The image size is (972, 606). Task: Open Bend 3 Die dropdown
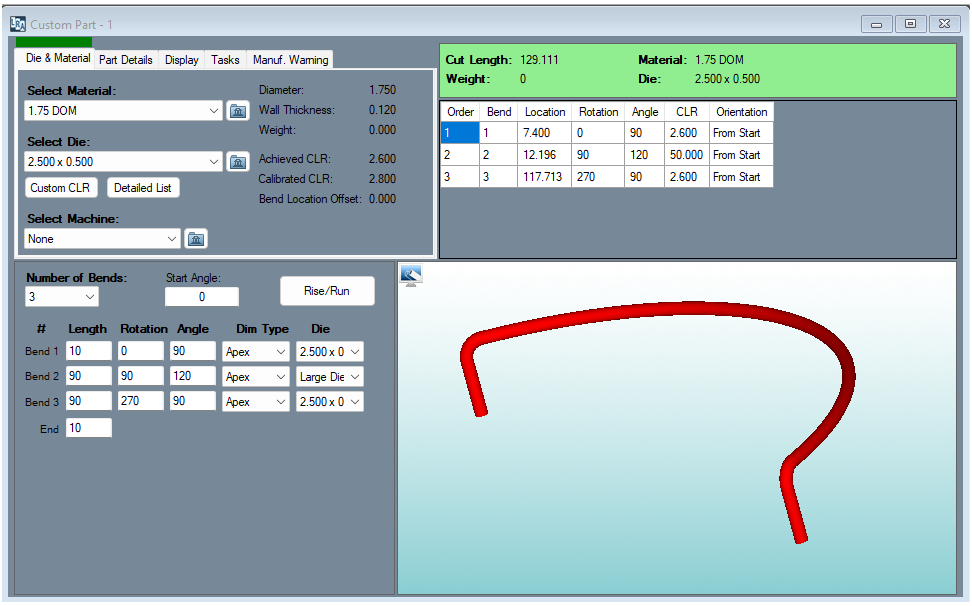(x=355, y=402)
